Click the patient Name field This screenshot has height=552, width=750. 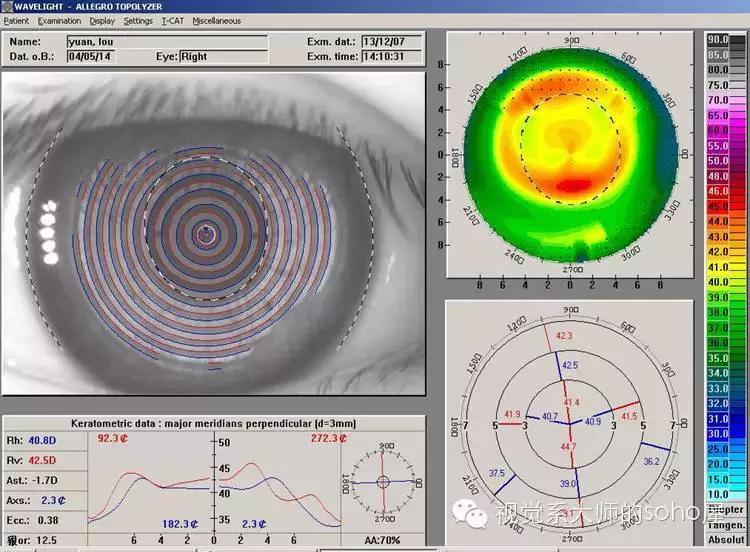(167, 42)
